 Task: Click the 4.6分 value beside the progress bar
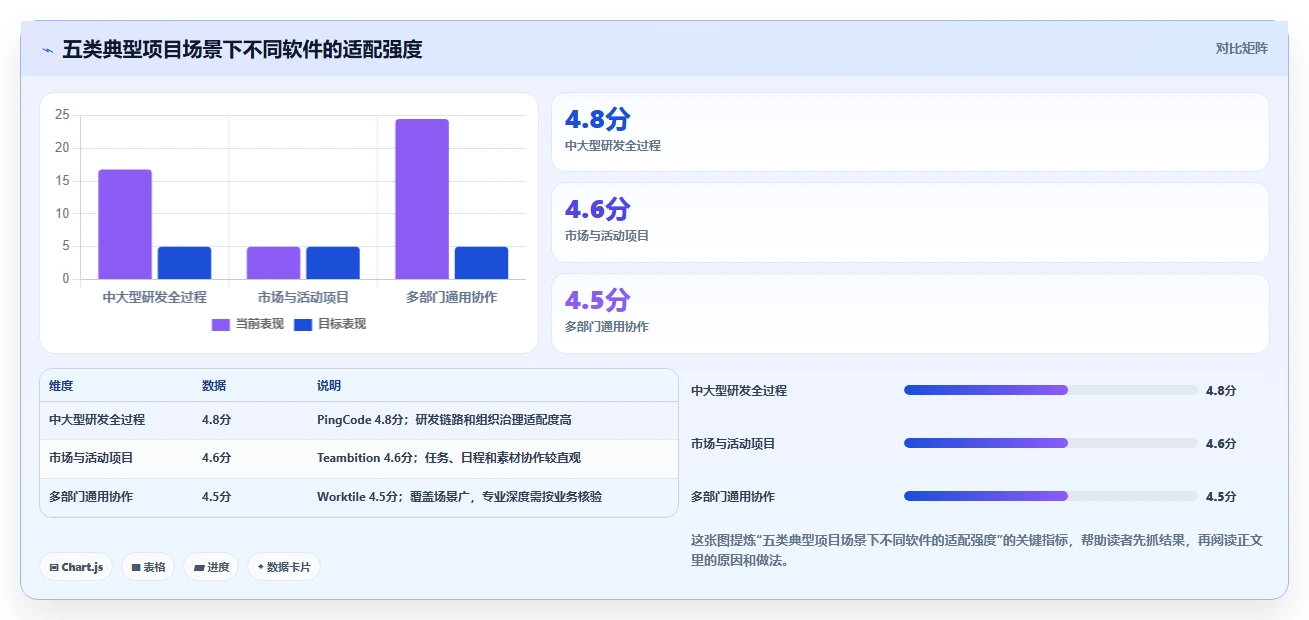pos(1221,444)
